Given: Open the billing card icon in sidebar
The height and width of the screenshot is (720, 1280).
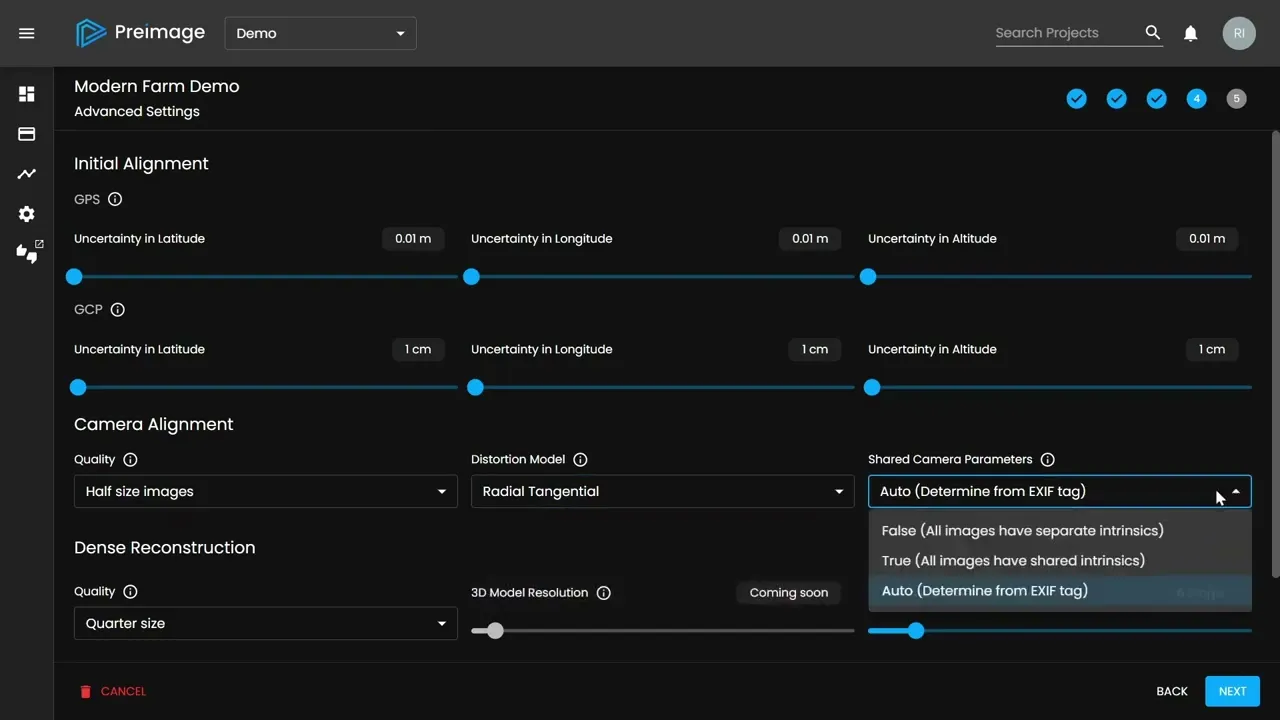Looking at the screenshot, I should (27, 134).
